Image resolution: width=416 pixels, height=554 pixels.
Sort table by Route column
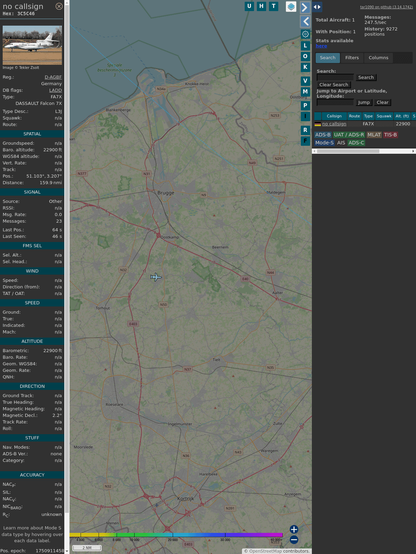click(x=354, y=116)
